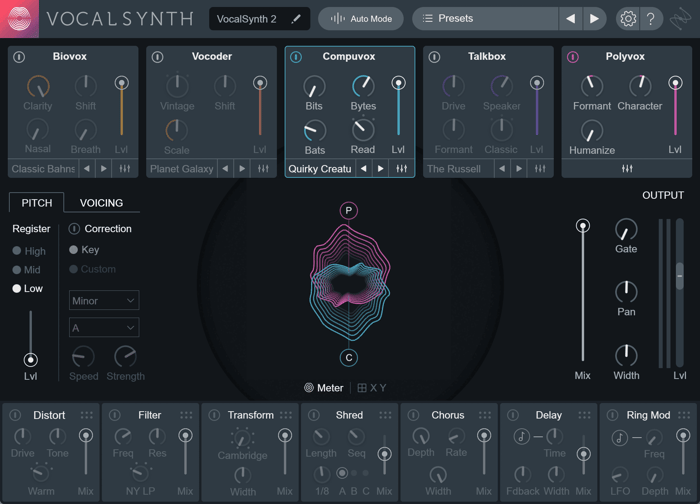Open help with the question mark icon
700x504 pixels.
651,19
